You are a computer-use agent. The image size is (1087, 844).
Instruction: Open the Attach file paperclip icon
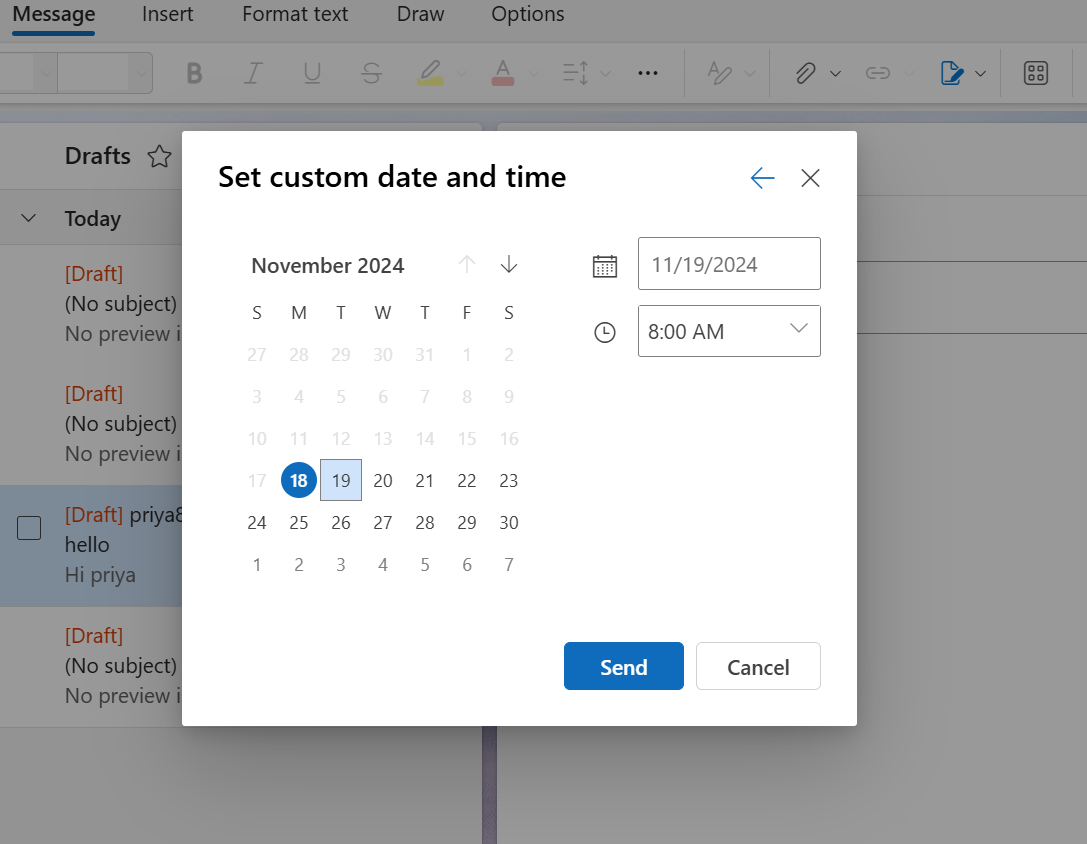[x=808, y=72]
